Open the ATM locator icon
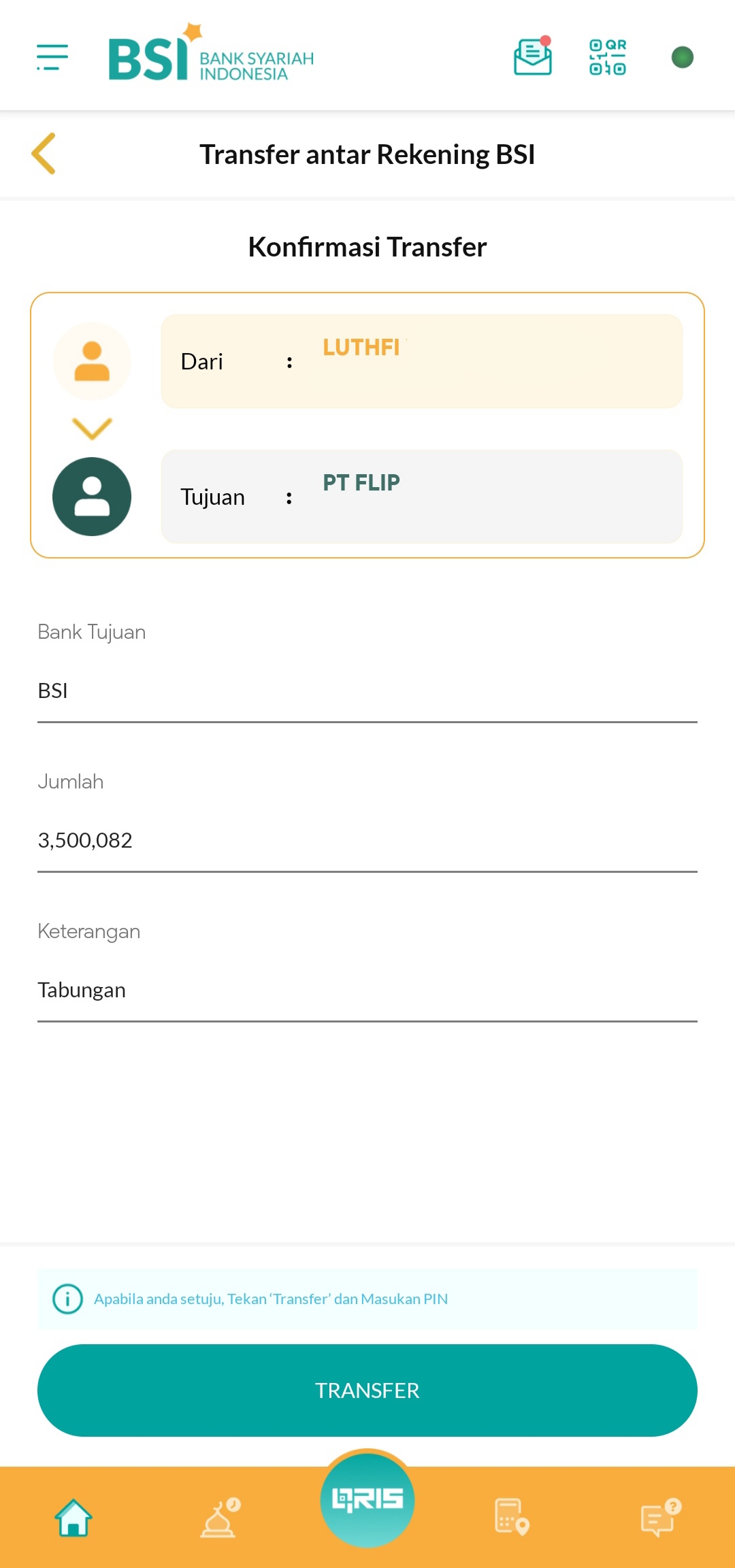Screen dimensions: 735x1568 pyautogui.click(x=512, y=1518)
